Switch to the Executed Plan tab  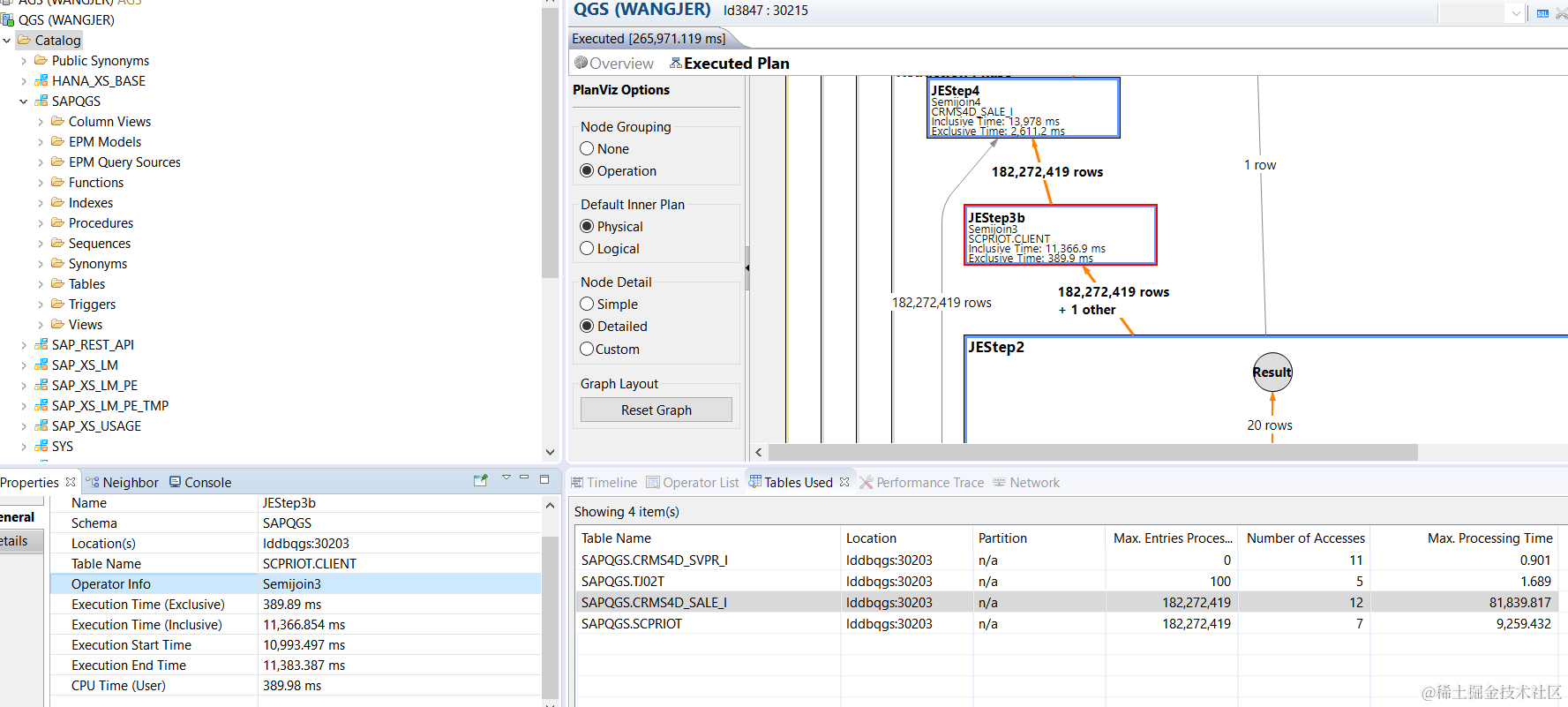pyautogui.click(x=730, y=64)
